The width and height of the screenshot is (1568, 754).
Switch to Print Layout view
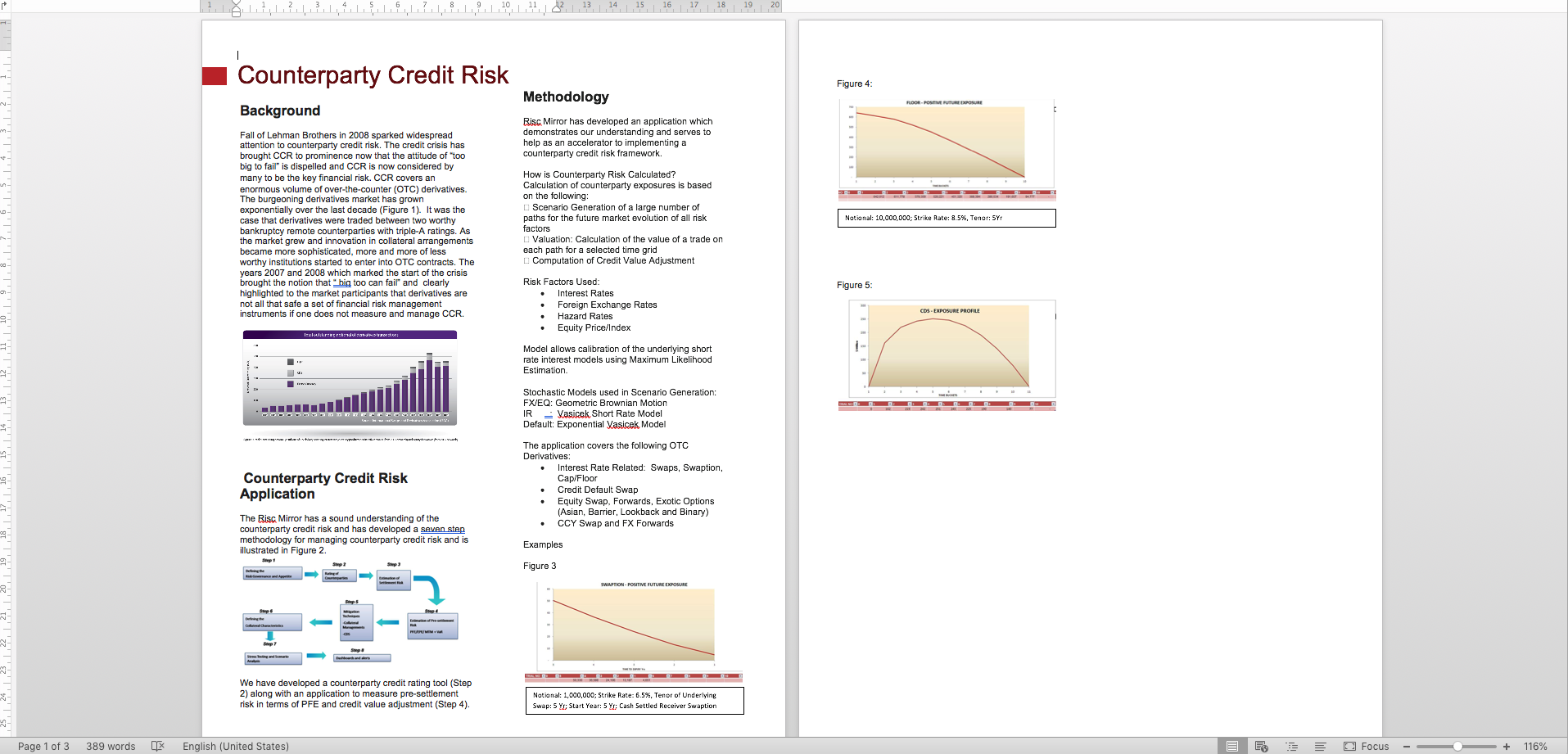[1231, 746]
